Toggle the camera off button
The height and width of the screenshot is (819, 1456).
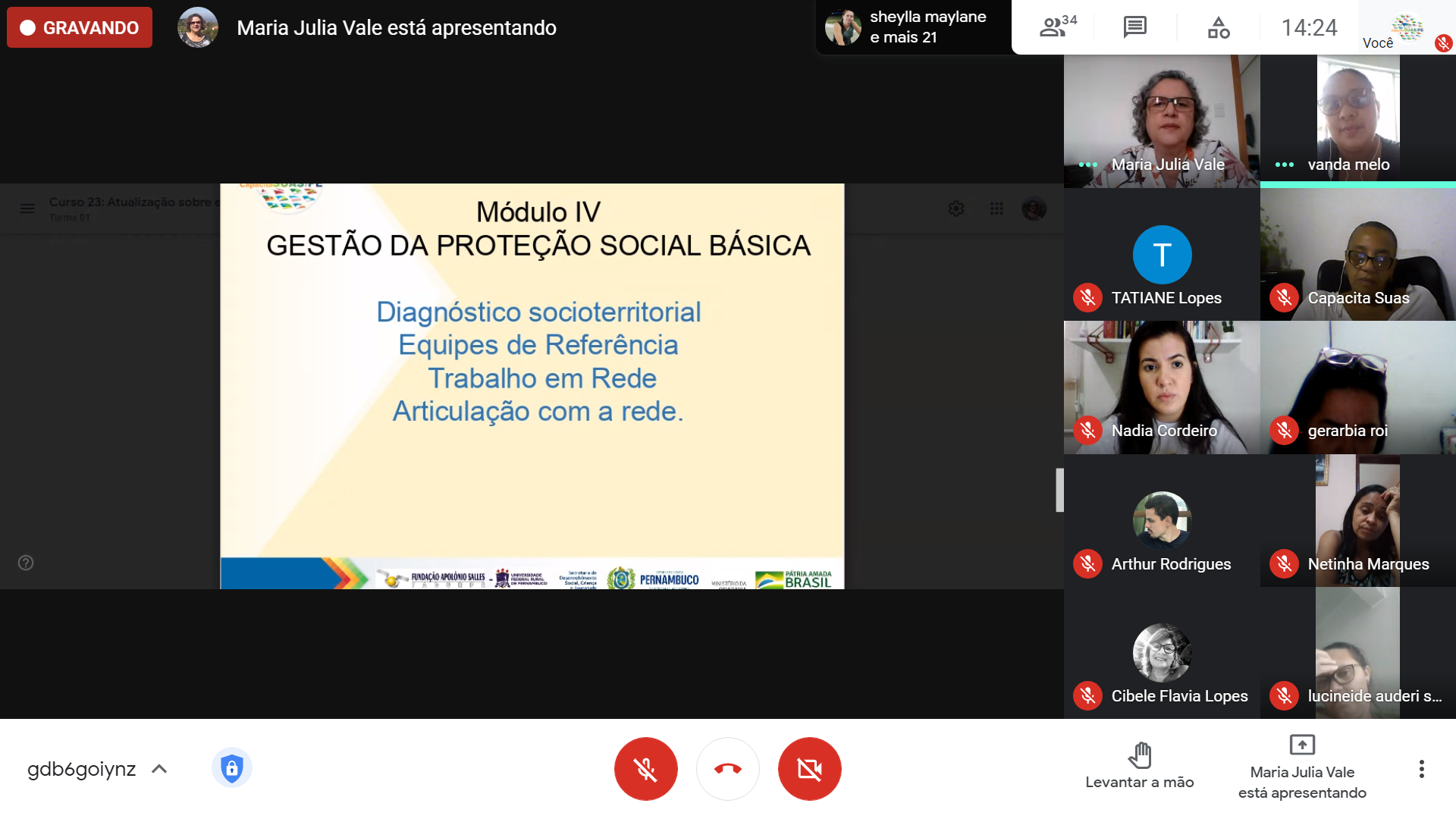coord(809,768)
